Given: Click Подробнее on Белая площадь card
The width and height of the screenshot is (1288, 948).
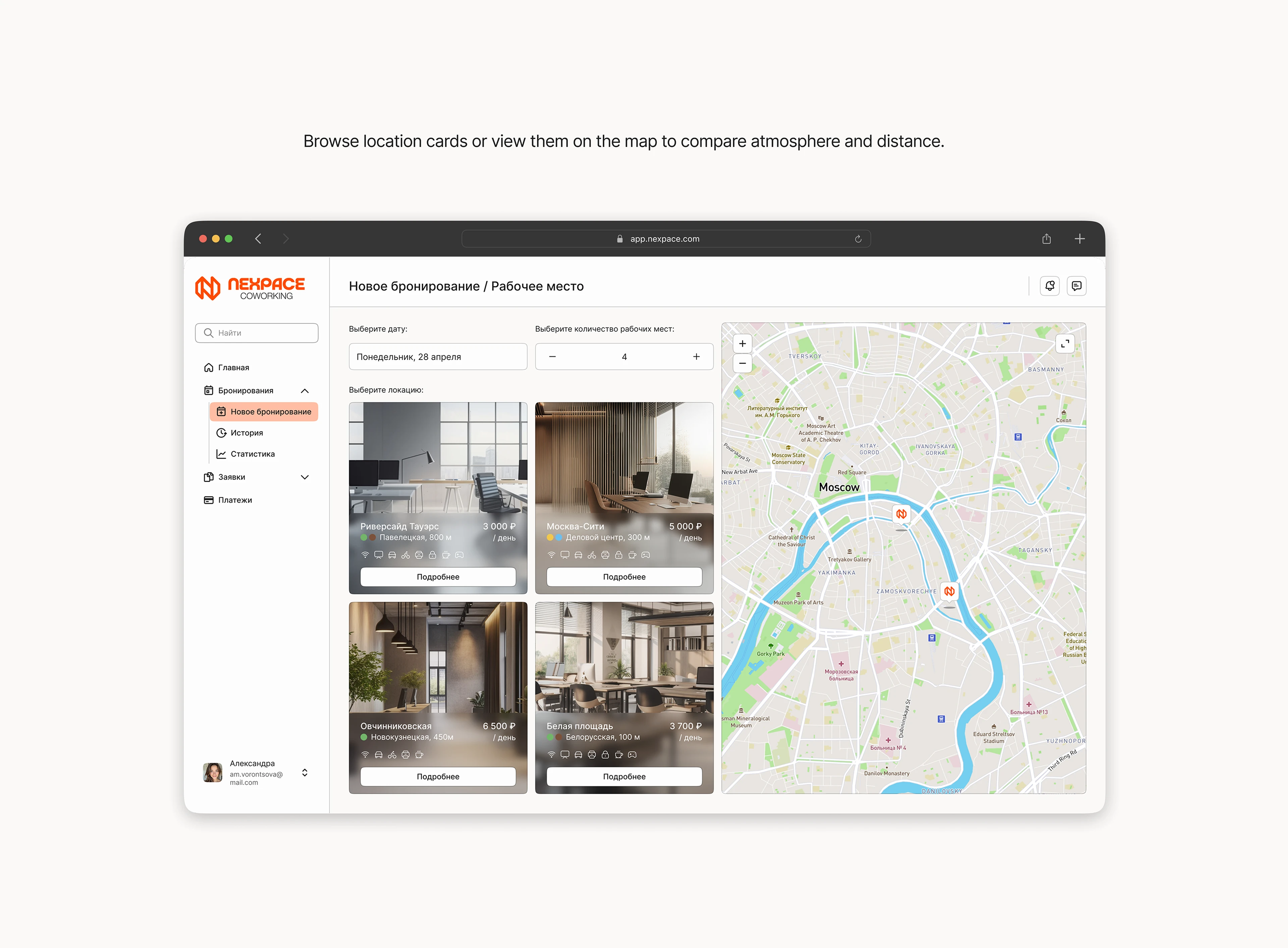Looking at the screenshot, I should pos(624,777).
